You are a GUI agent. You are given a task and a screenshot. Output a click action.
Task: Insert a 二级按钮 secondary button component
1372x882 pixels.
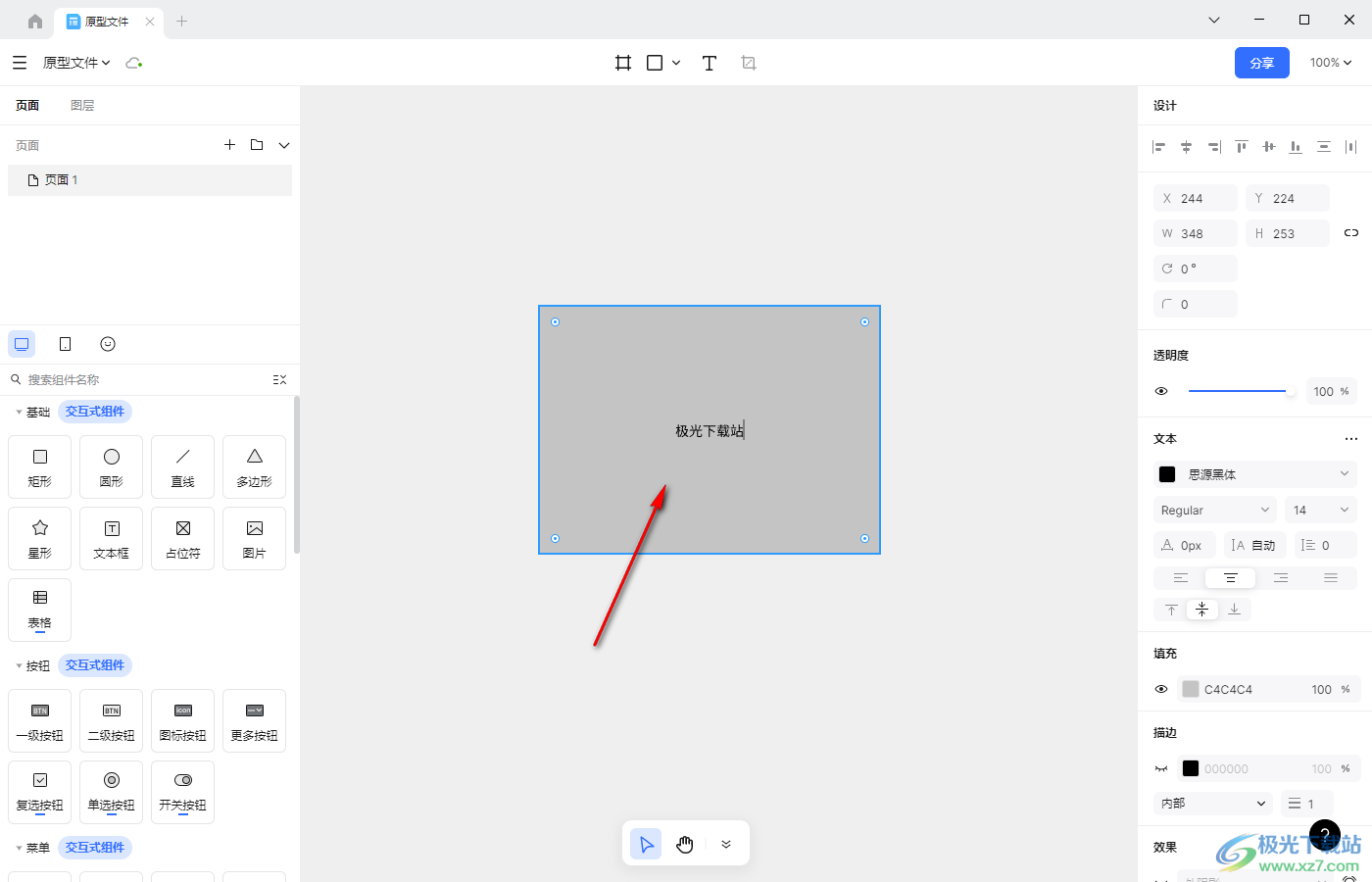112,720
